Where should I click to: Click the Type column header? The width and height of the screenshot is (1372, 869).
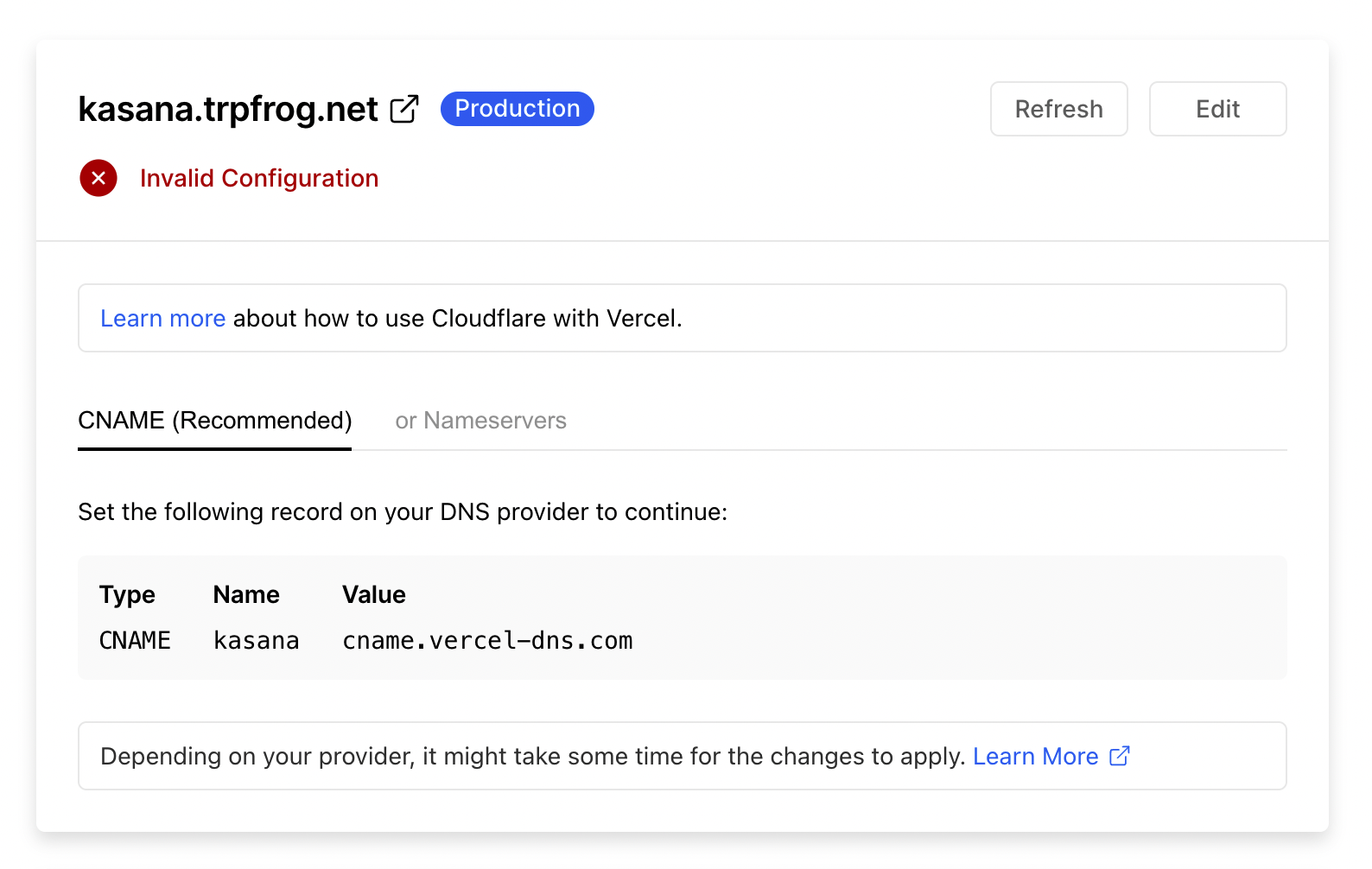click(x=127, y=594)
